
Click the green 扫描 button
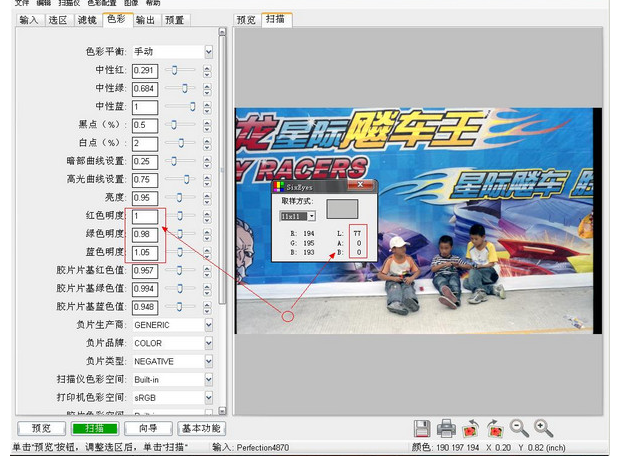95,428
